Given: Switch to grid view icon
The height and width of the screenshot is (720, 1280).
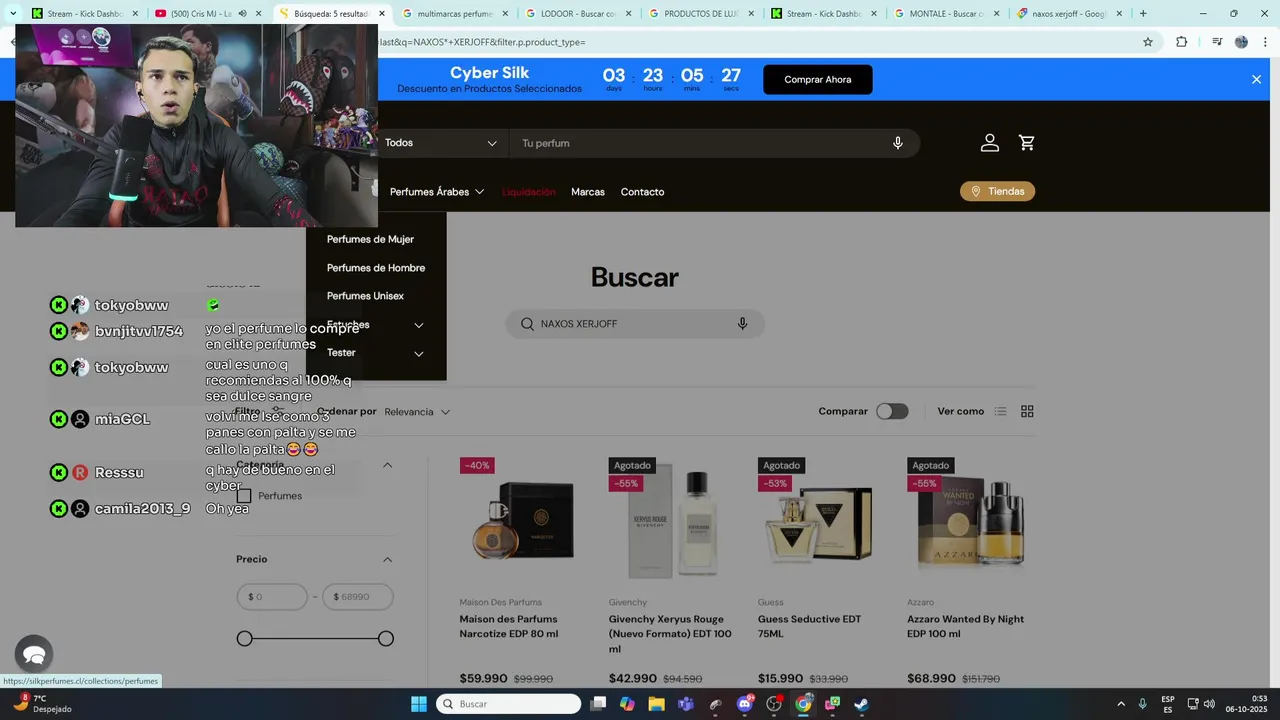Looking at the screenshot, I should tap(1027, 411).
